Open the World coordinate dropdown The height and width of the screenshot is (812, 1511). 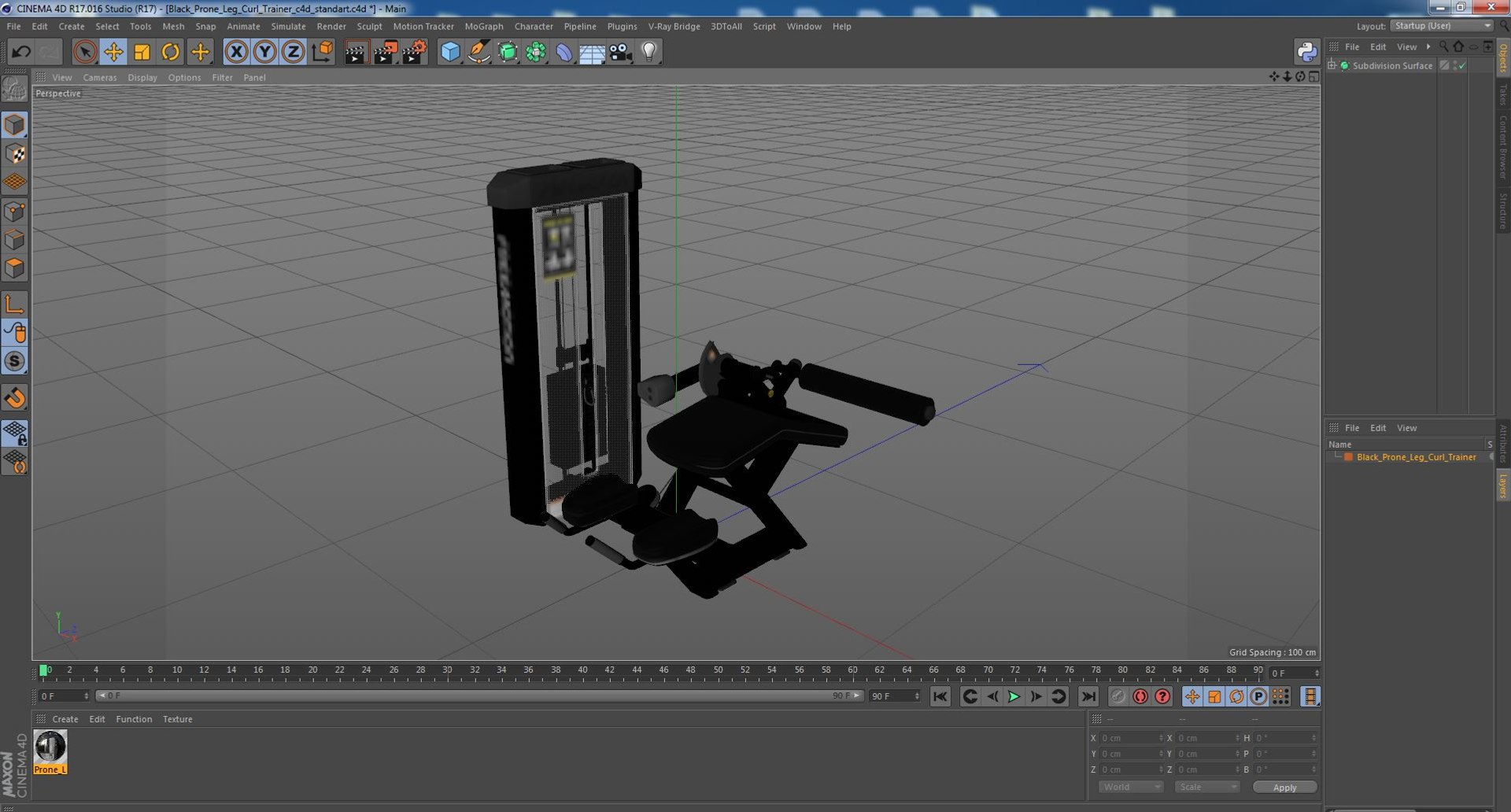tap(1130, 787)
